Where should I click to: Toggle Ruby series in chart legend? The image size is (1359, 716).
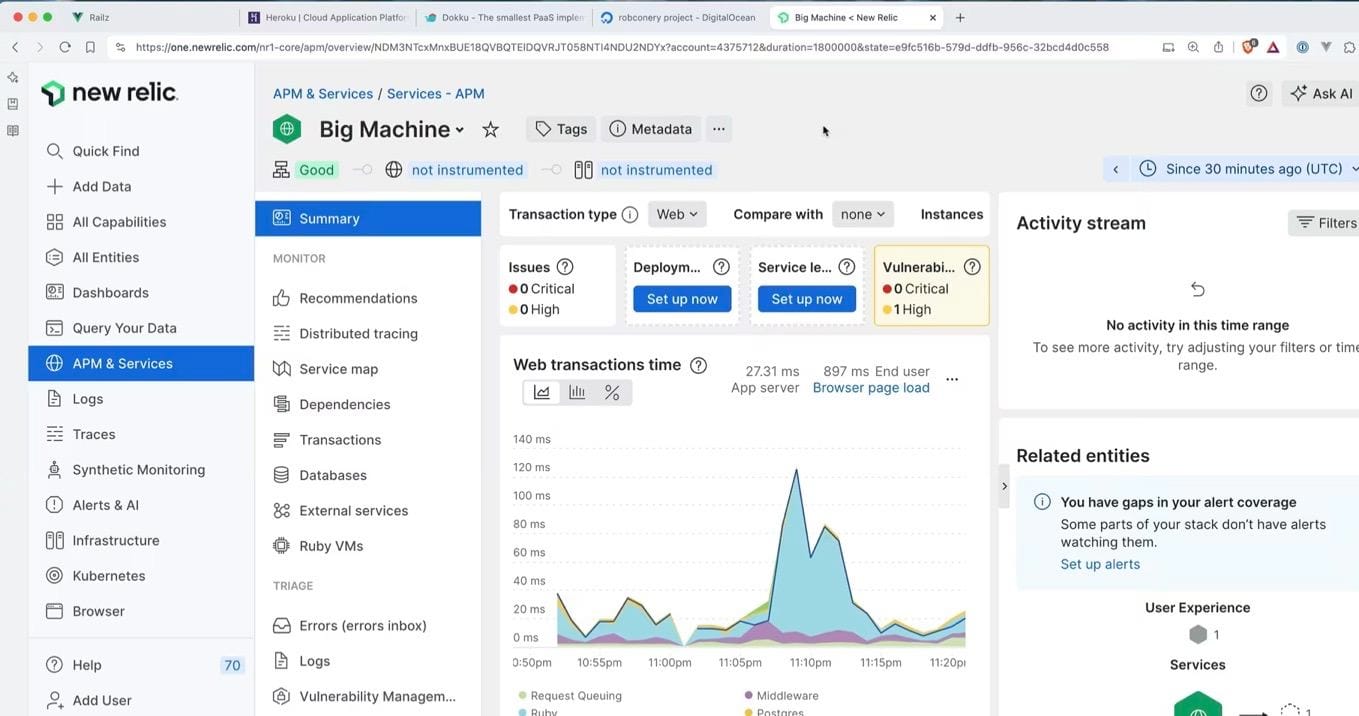[543, 712]
